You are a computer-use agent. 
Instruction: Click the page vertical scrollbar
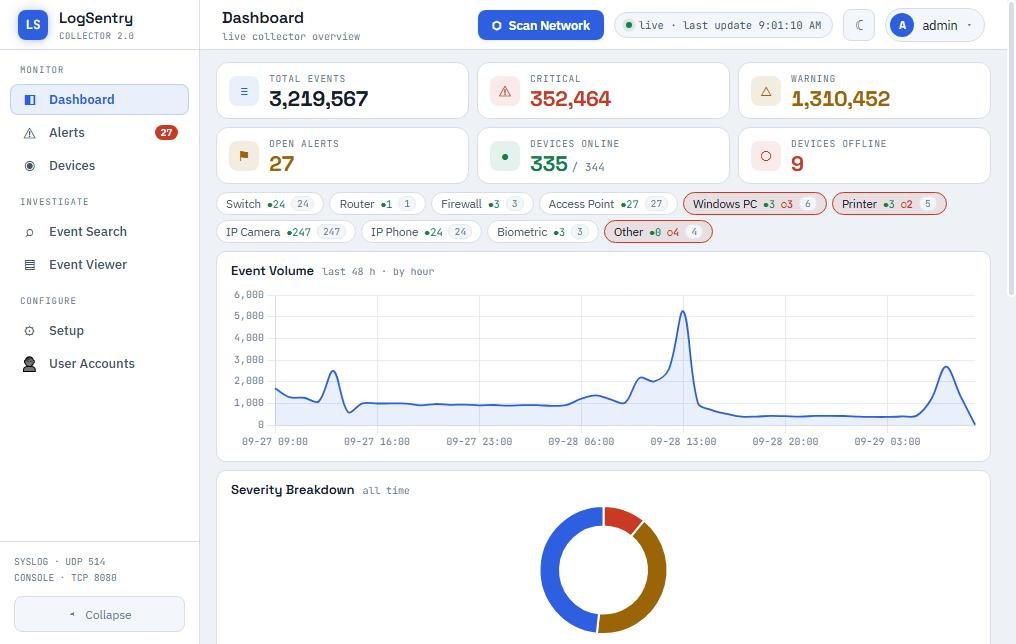(1011, 149)
